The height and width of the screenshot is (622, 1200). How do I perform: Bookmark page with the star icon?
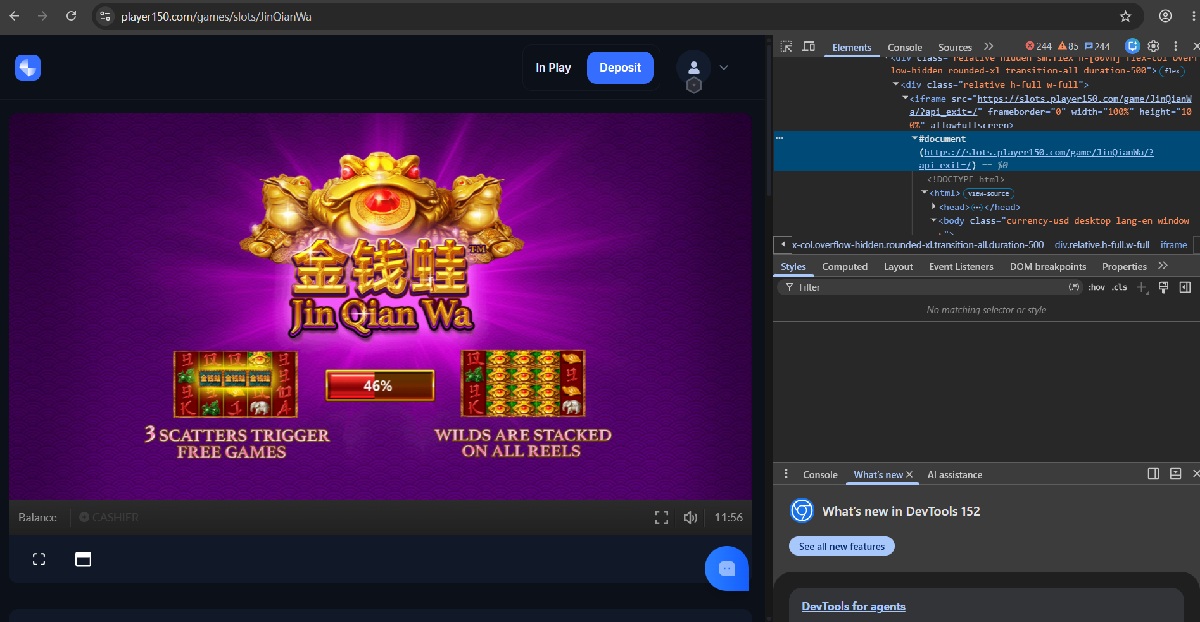(1125, 16)
